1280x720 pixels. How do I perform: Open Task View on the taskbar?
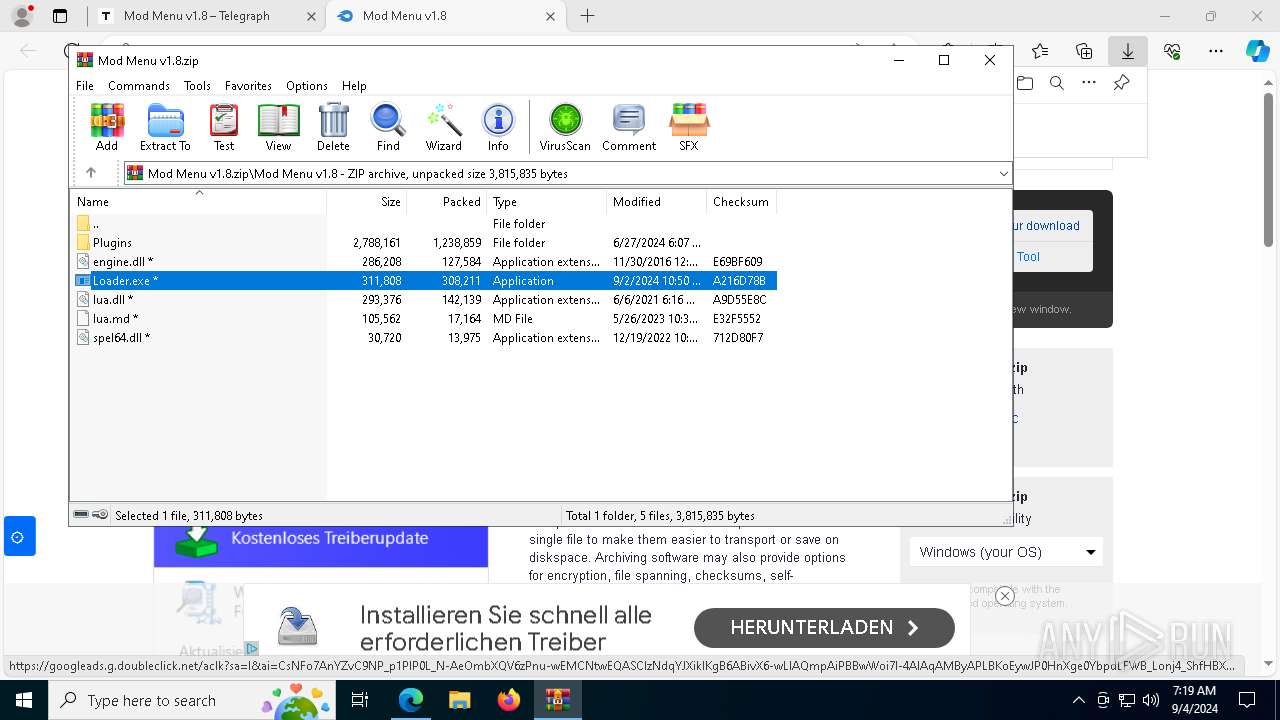click(360, 700)
